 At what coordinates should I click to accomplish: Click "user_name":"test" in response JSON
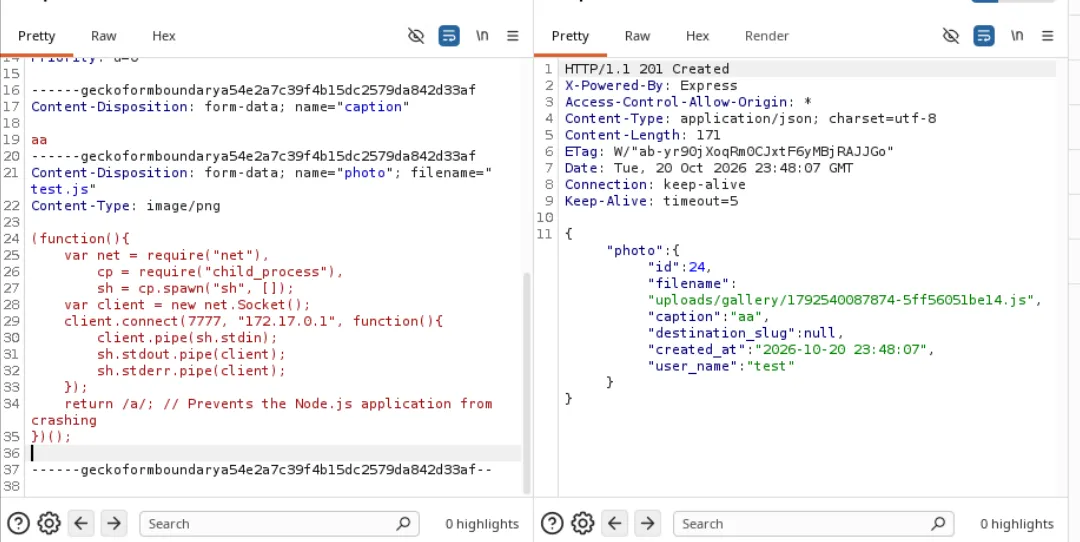tap(721, 366)
